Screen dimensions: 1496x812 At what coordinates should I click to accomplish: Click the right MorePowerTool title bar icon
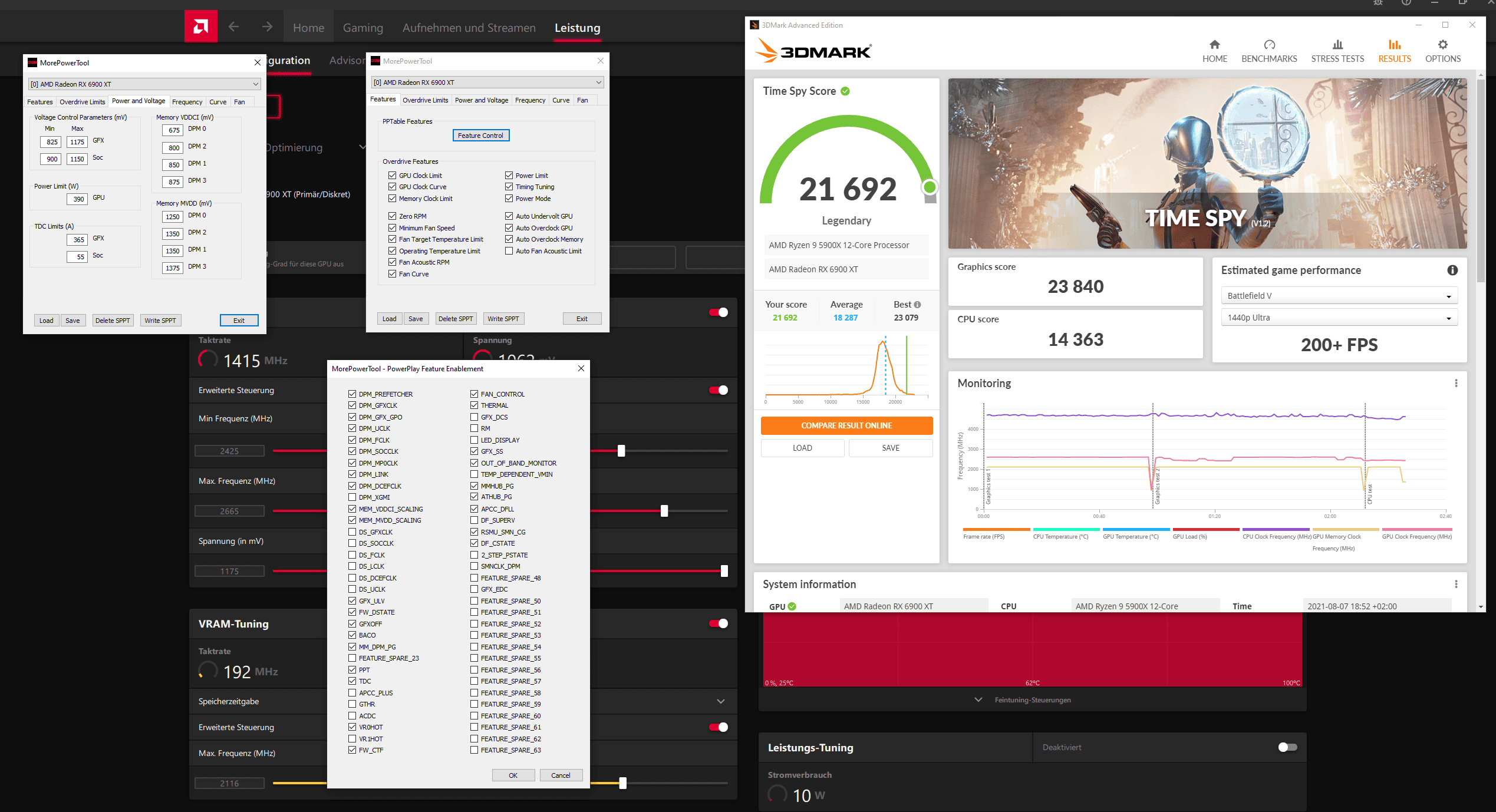pyautogui.click(x=375, y=61)
